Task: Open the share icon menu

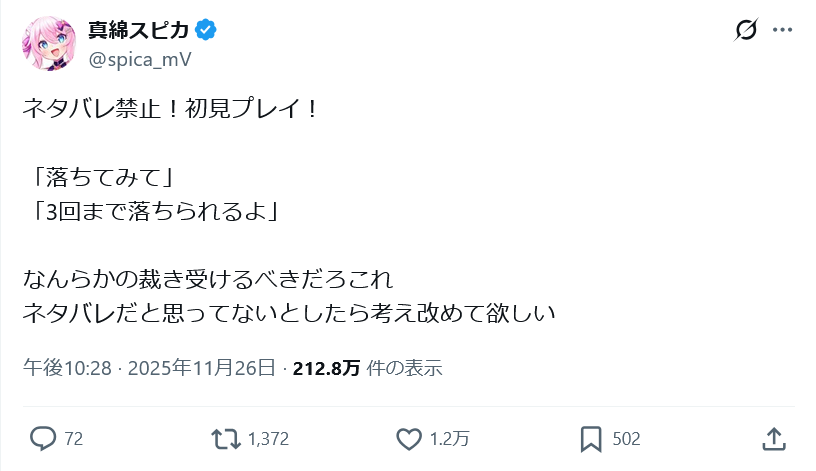Action: coord(773,438)
